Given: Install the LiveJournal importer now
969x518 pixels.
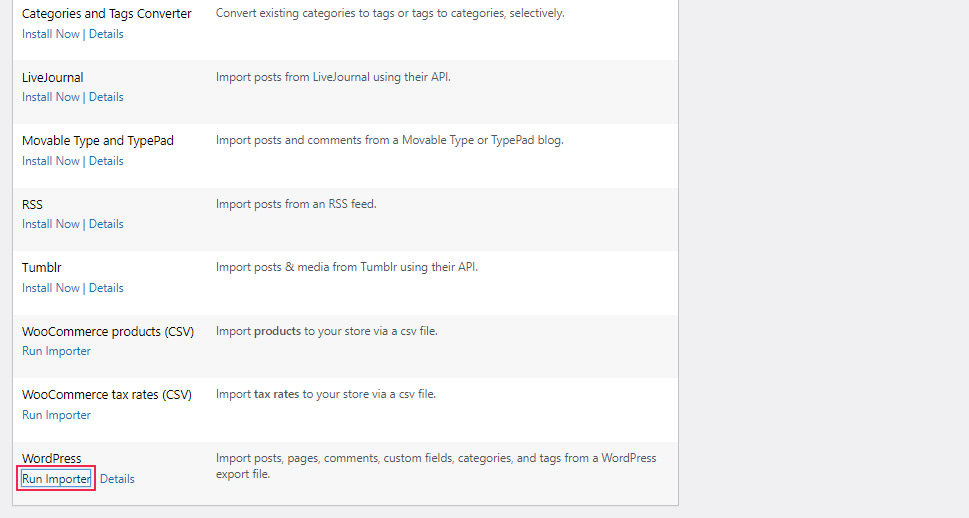Looking at the screenshot, I should 51,97.
